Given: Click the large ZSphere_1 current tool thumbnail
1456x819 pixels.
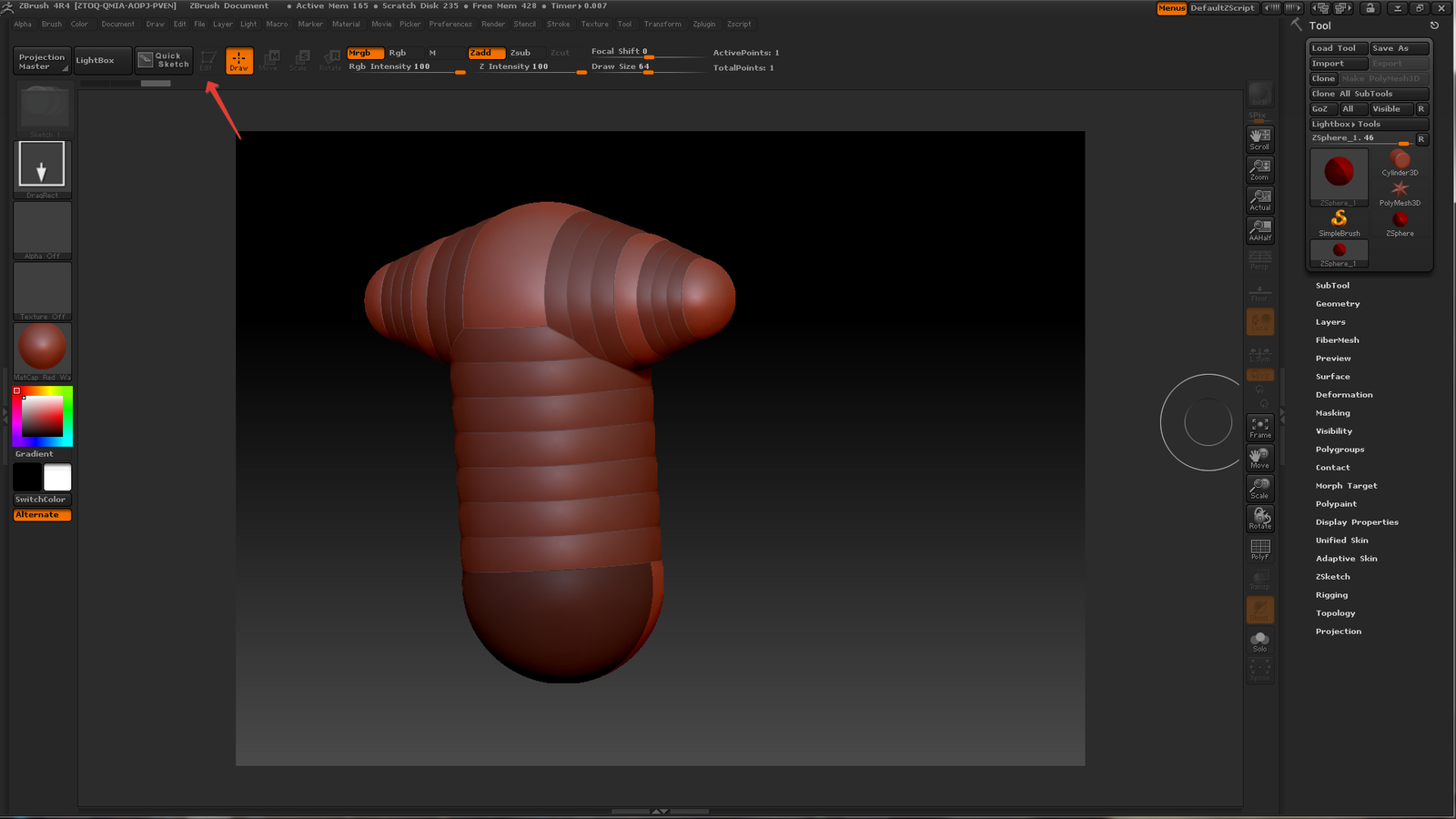Looking at the screenshot, I should (x=1339, y=177).
